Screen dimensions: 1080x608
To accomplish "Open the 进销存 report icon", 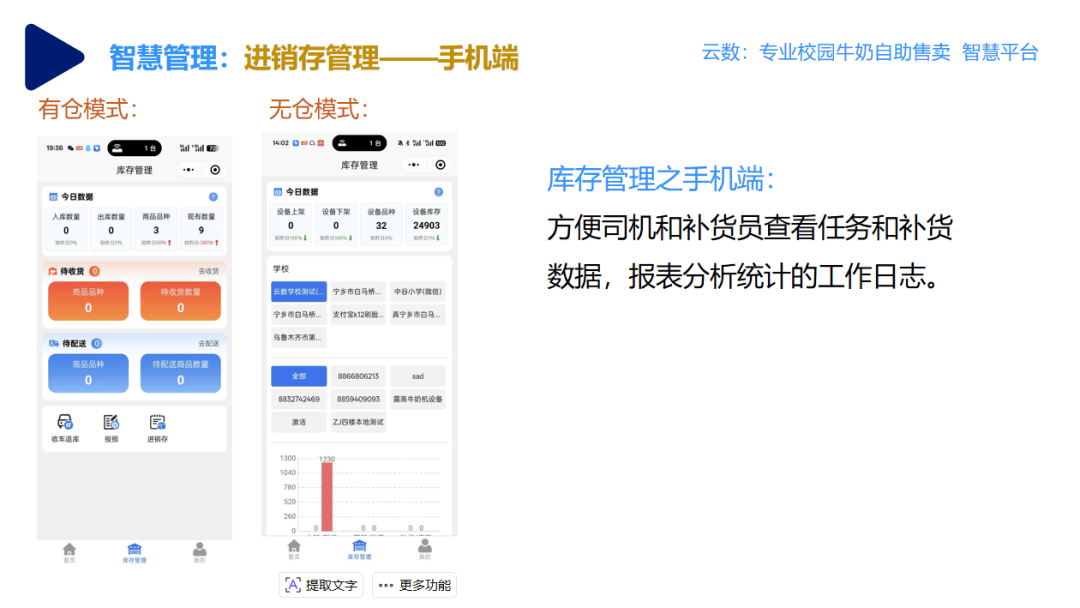I will [157, 424].
